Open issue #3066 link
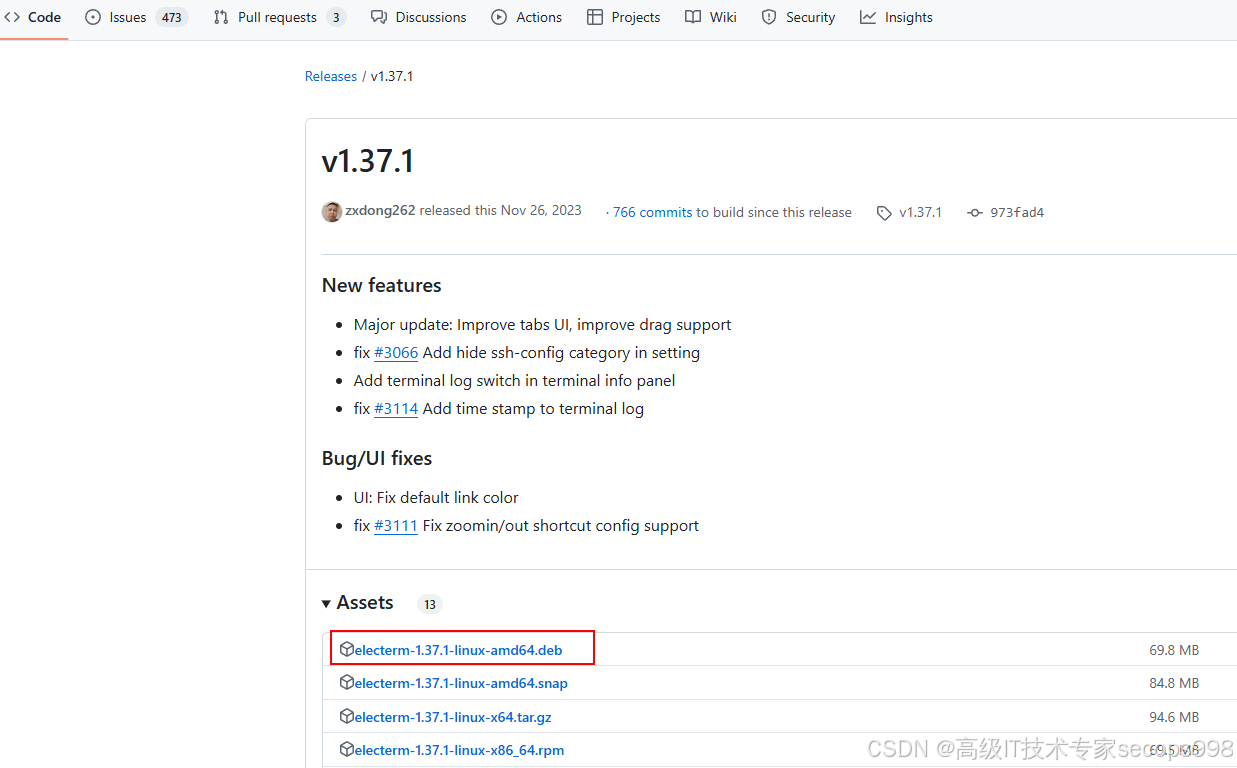 click(x=396, y=353)
